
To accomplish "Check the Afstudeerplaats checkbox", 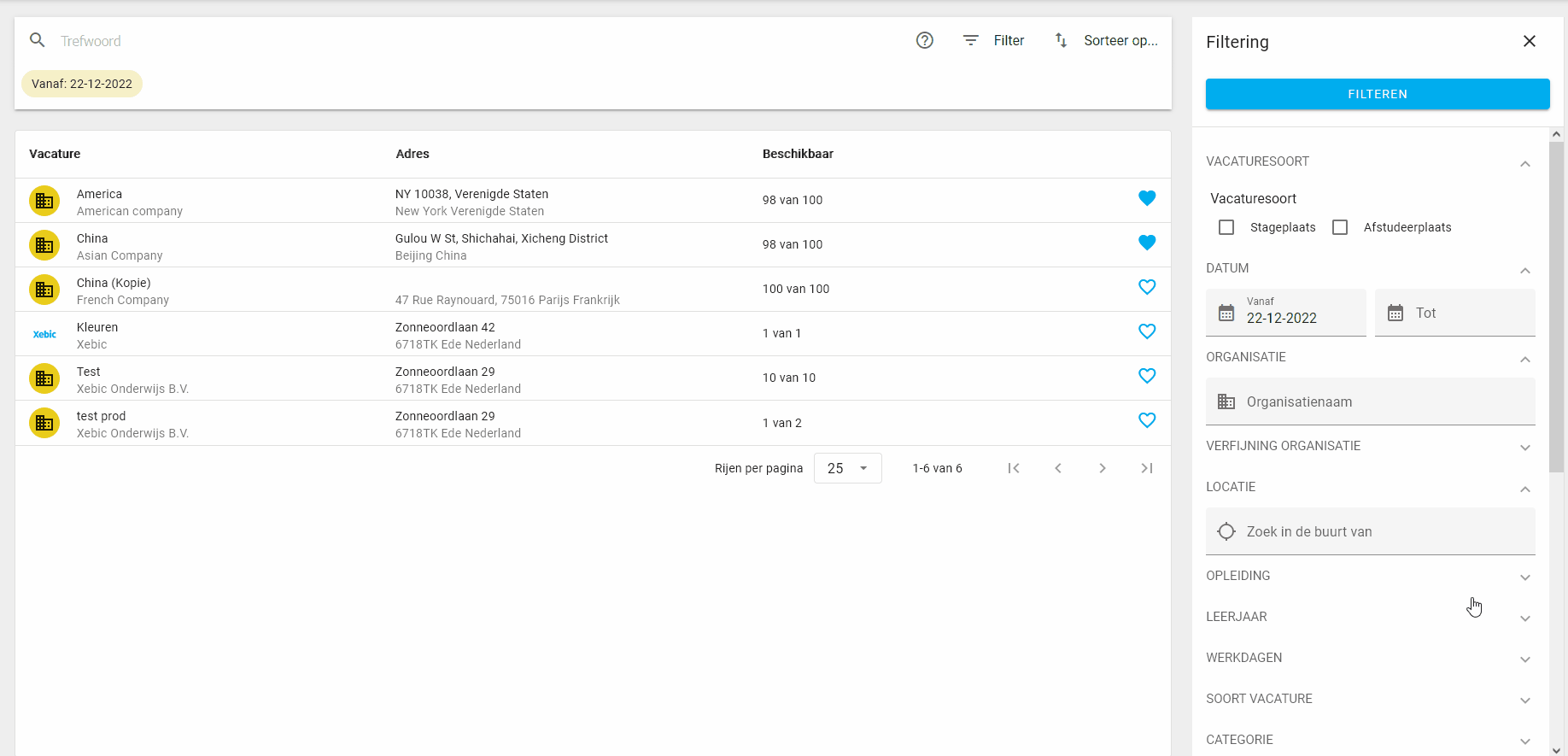I will click(1340, 227).
